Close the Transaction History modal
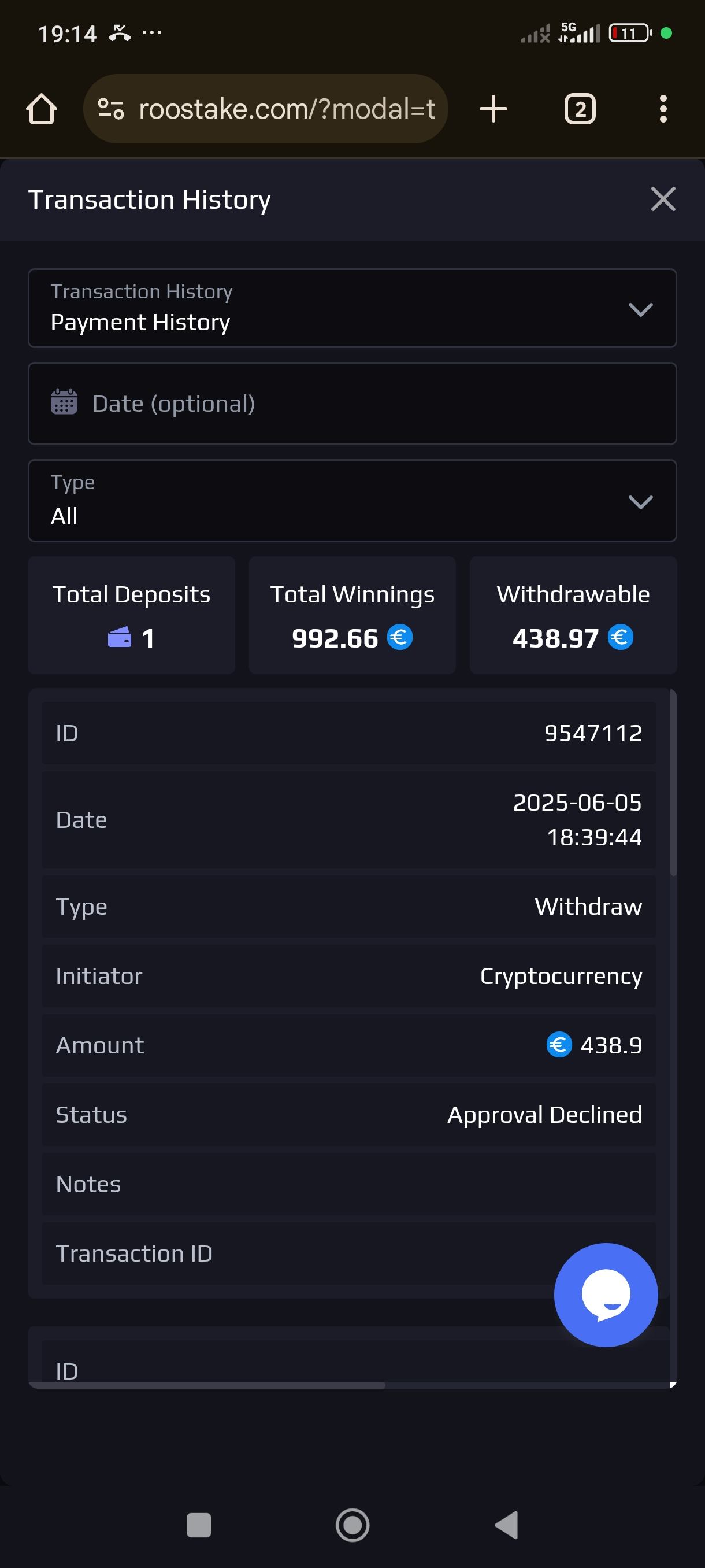This screenshot has height=1568, width=705. (x=662, y=199)
